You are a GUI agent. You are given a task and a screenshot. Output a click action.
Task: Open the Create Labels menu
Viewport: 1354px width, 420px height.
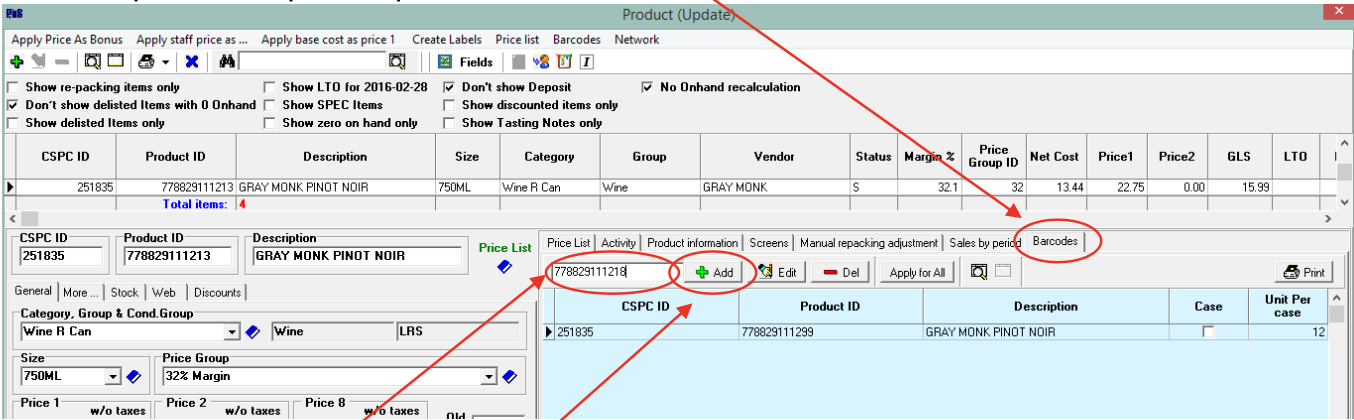pyautogui.click(x=445, y=39)
